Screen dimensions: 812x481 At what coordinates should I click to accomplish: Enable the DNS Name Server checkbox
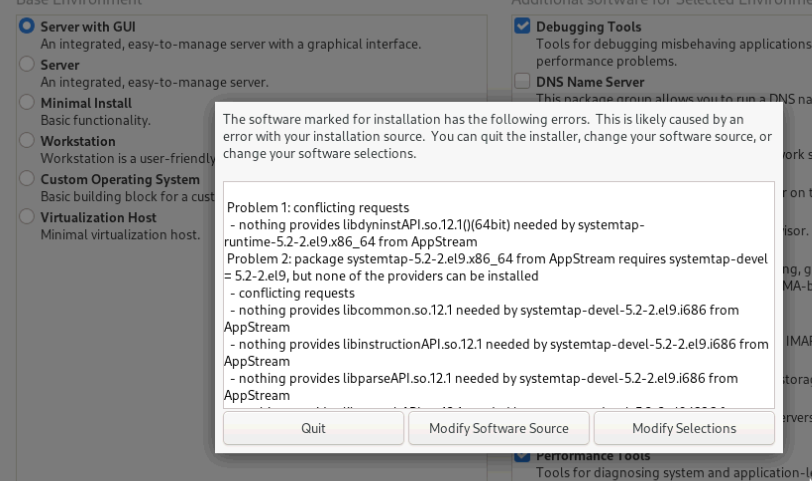click(x=522, y=81)
